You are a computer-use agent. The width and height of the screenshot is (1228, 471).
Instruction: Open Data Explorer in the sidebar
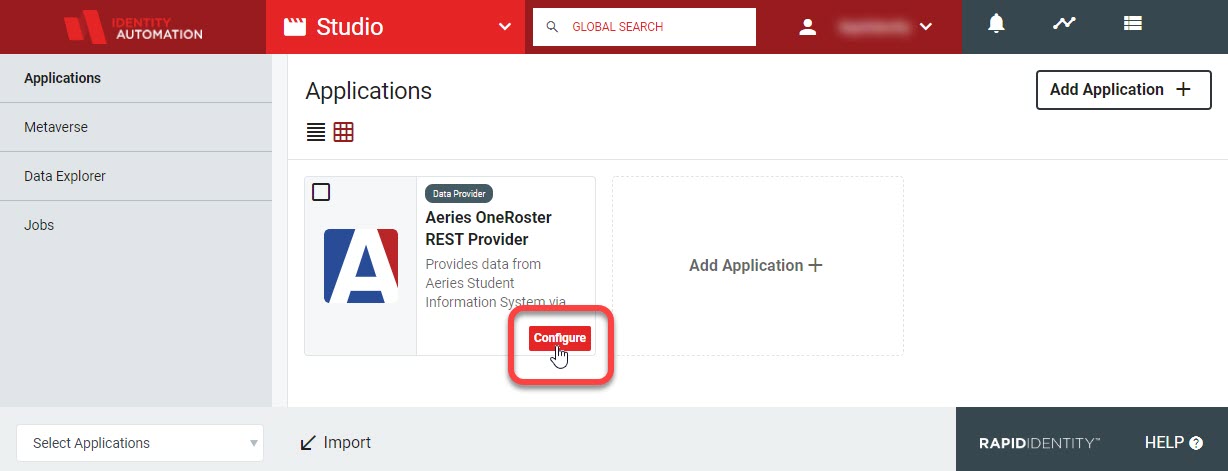[136, 176]
